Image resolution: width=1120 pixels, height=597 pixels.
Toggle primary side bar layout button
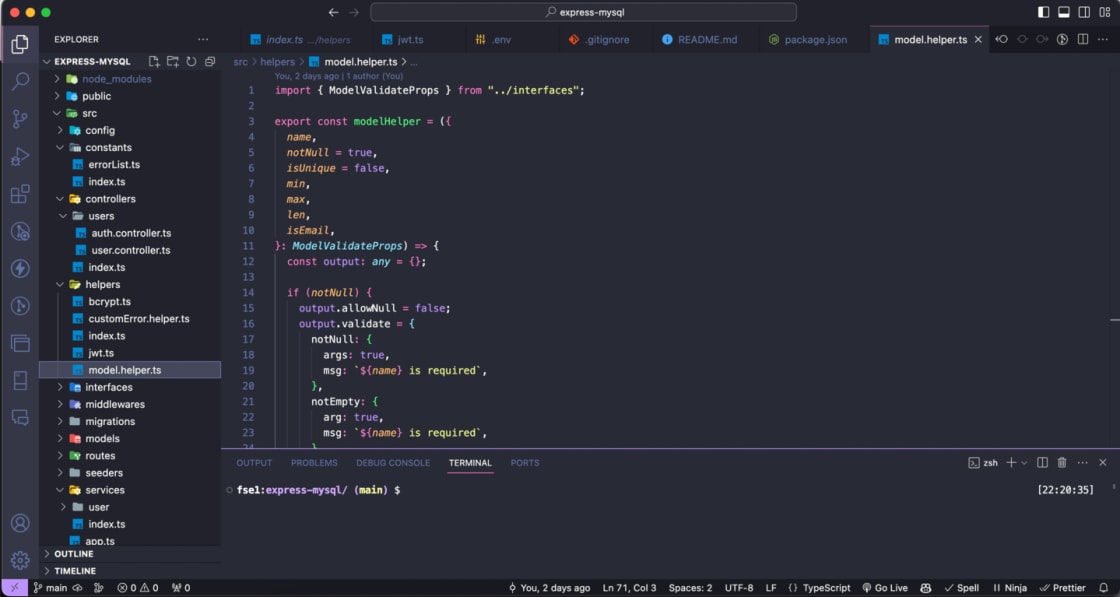coord(1044,12)
